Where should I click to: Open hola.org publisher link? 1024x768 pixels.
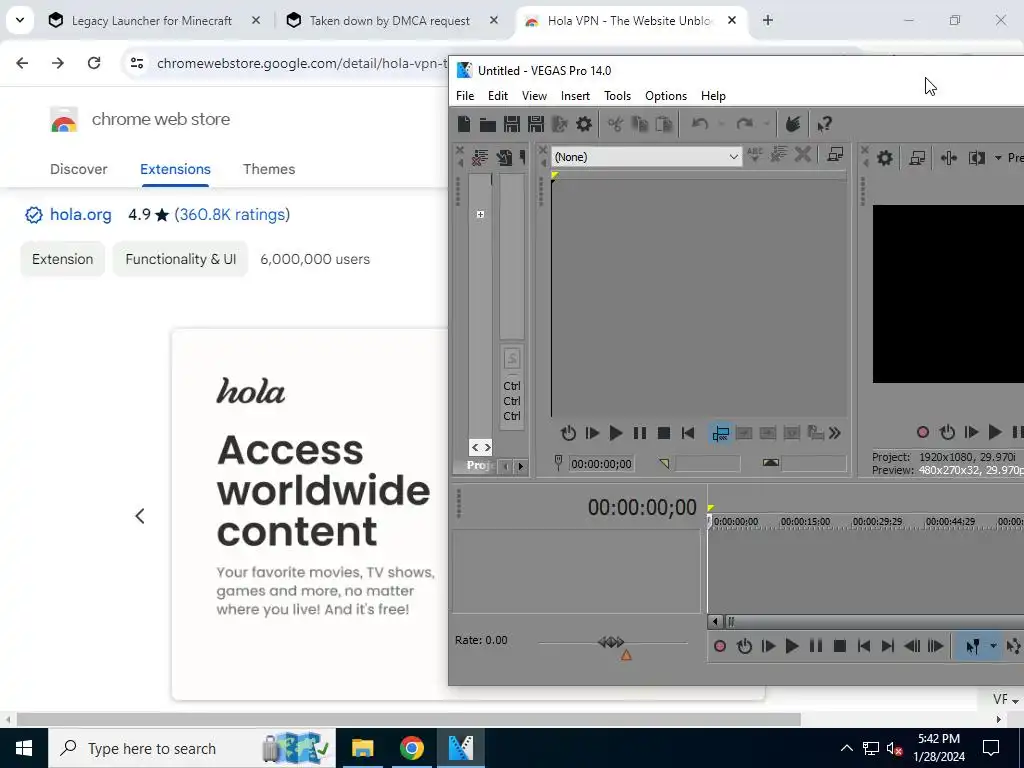click(x=80, y=214)
